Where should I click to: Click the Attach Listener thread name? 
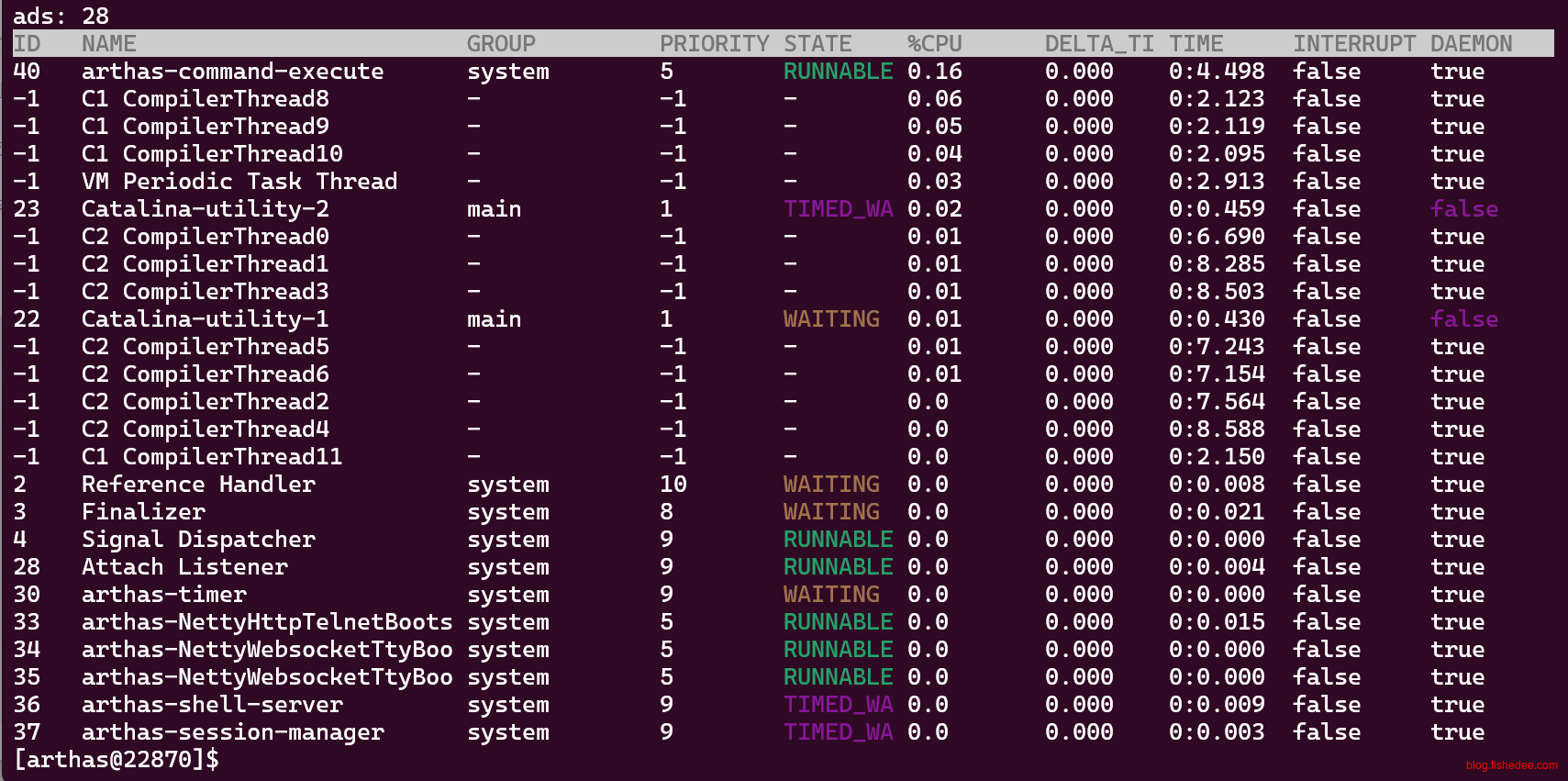pos(184,567)
